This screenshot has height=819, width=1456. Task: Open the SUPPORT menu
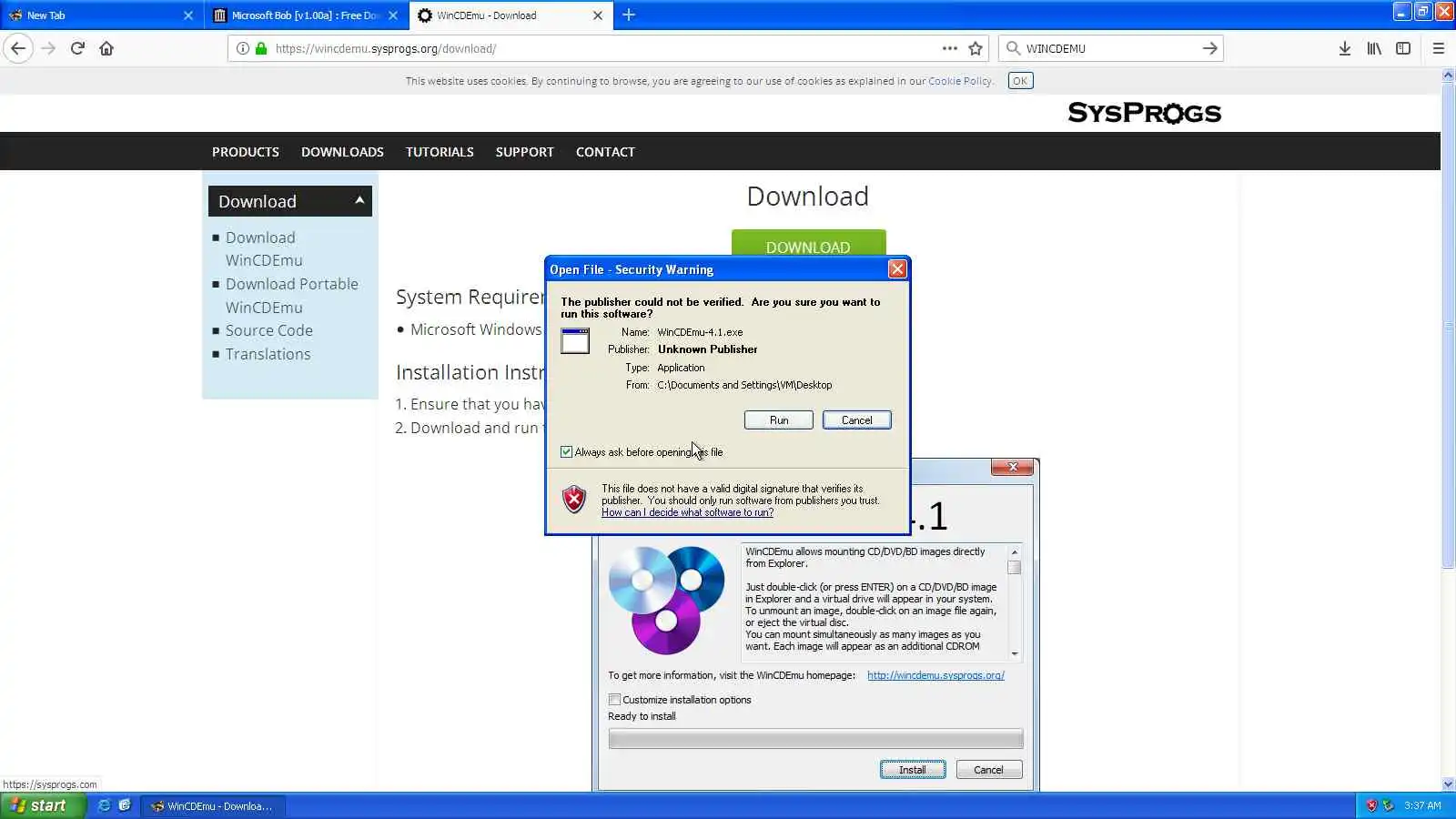click(x=525, y=152)
